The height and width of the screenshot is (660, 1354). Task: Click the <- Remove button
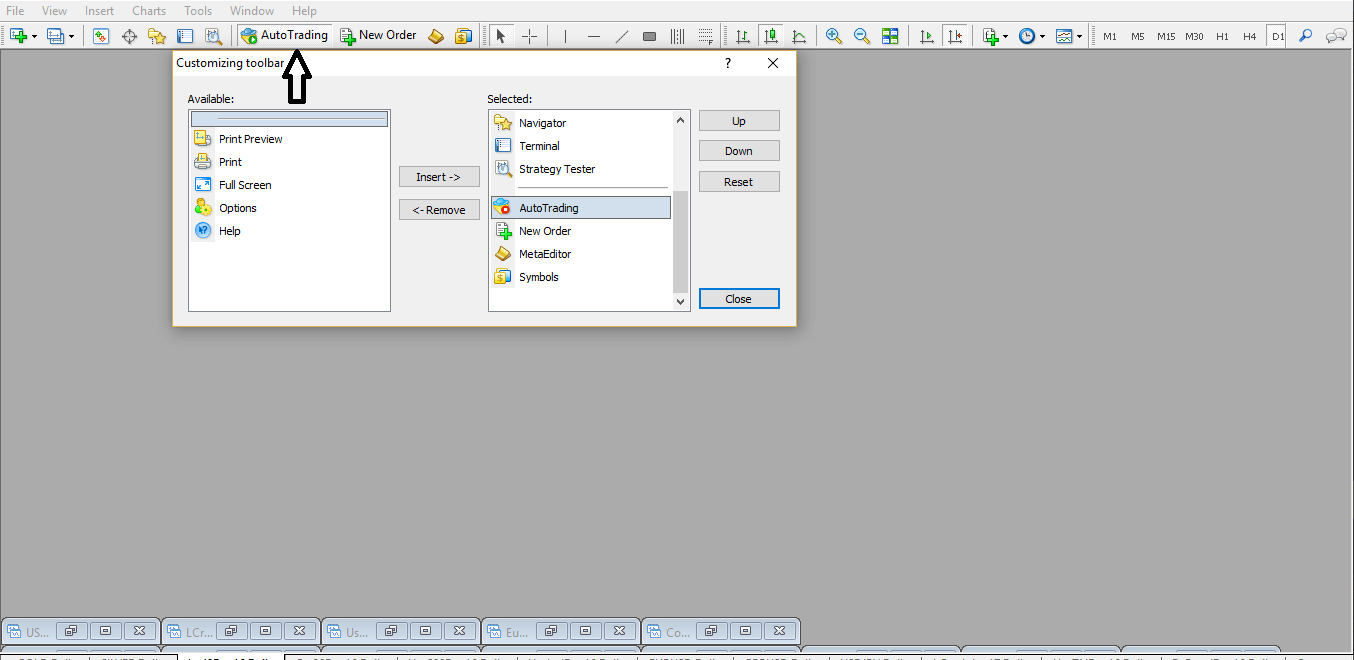(x=439, y=210)
